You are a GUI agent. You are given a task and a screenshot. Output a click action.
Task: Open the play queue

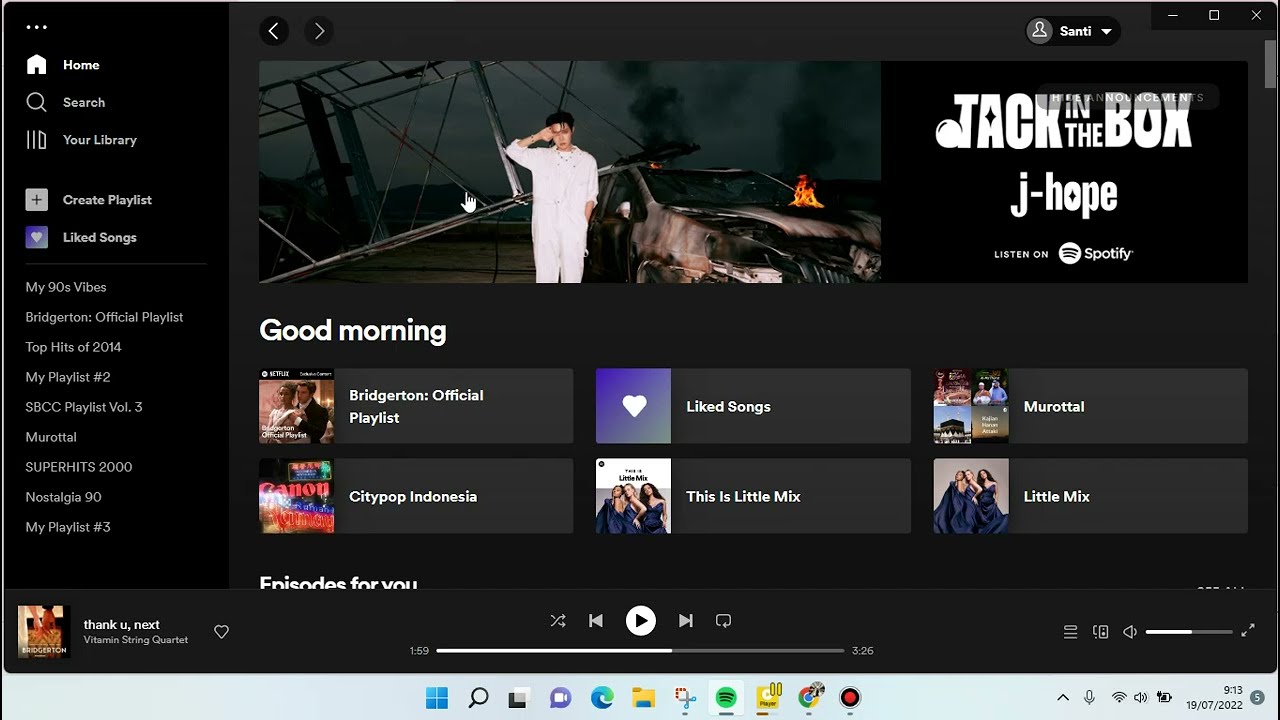(1070, 632)
